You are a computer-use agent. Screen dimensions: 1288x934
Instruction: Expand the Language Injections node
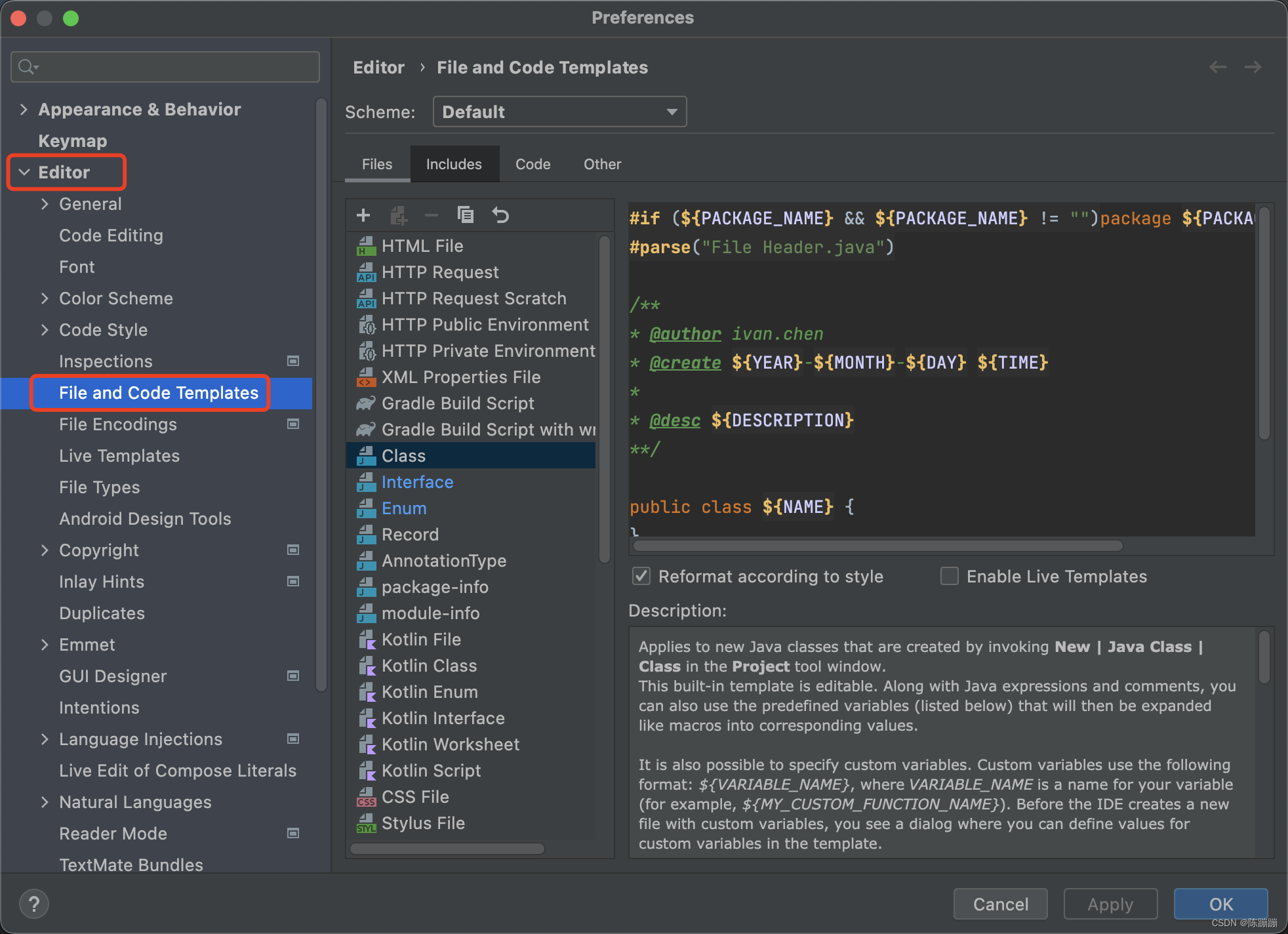[45, 739]
